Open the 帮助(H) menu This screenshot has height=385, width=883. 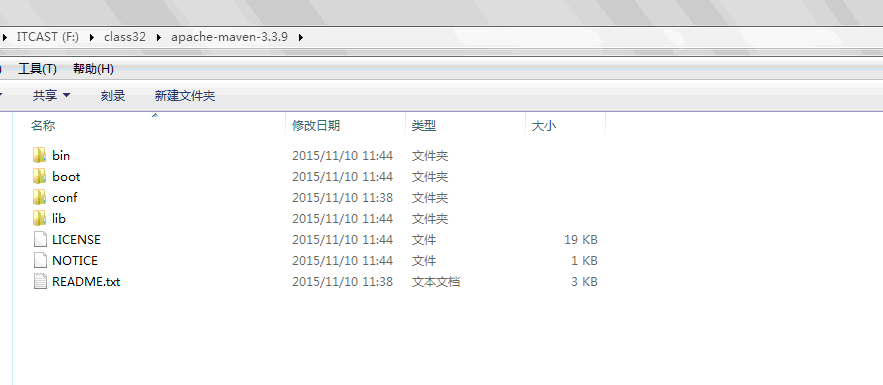point(93,69)
